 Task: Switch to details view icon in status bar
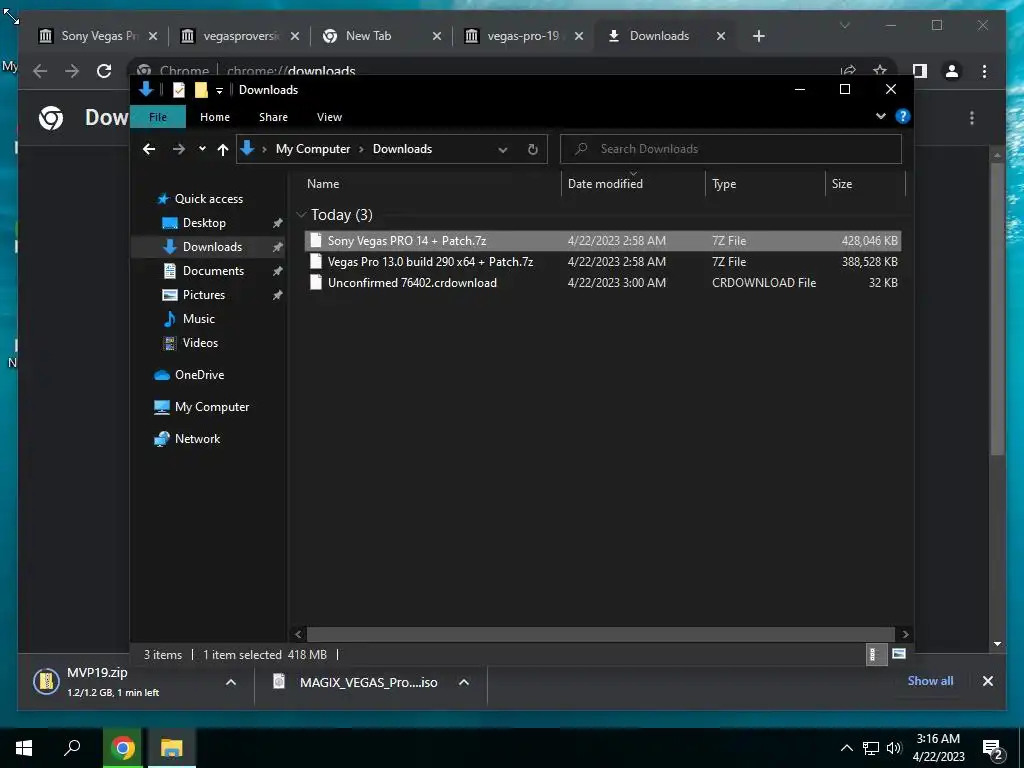(x=874, y=654)
